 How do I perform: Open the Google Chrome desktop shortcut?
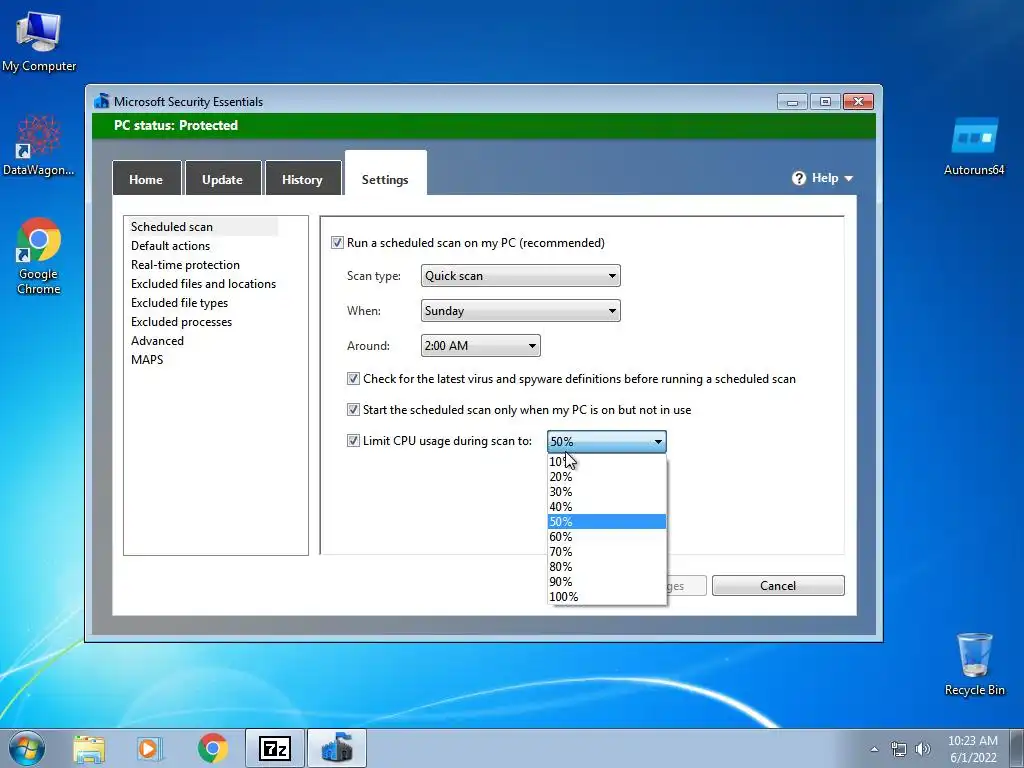pos(39,255)
